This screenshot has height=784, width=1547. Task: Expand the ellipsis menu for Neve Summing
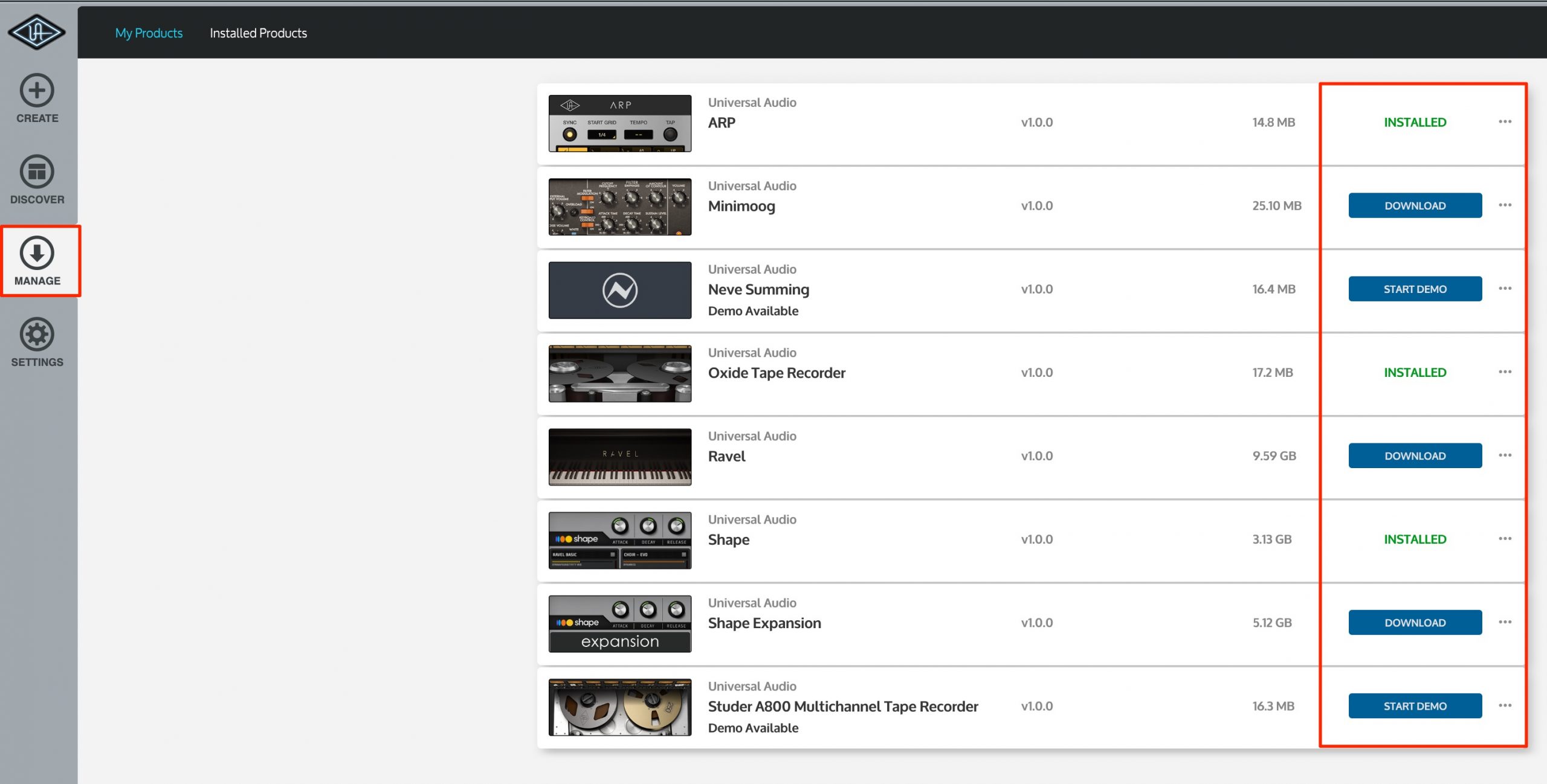click(1505, 289)
